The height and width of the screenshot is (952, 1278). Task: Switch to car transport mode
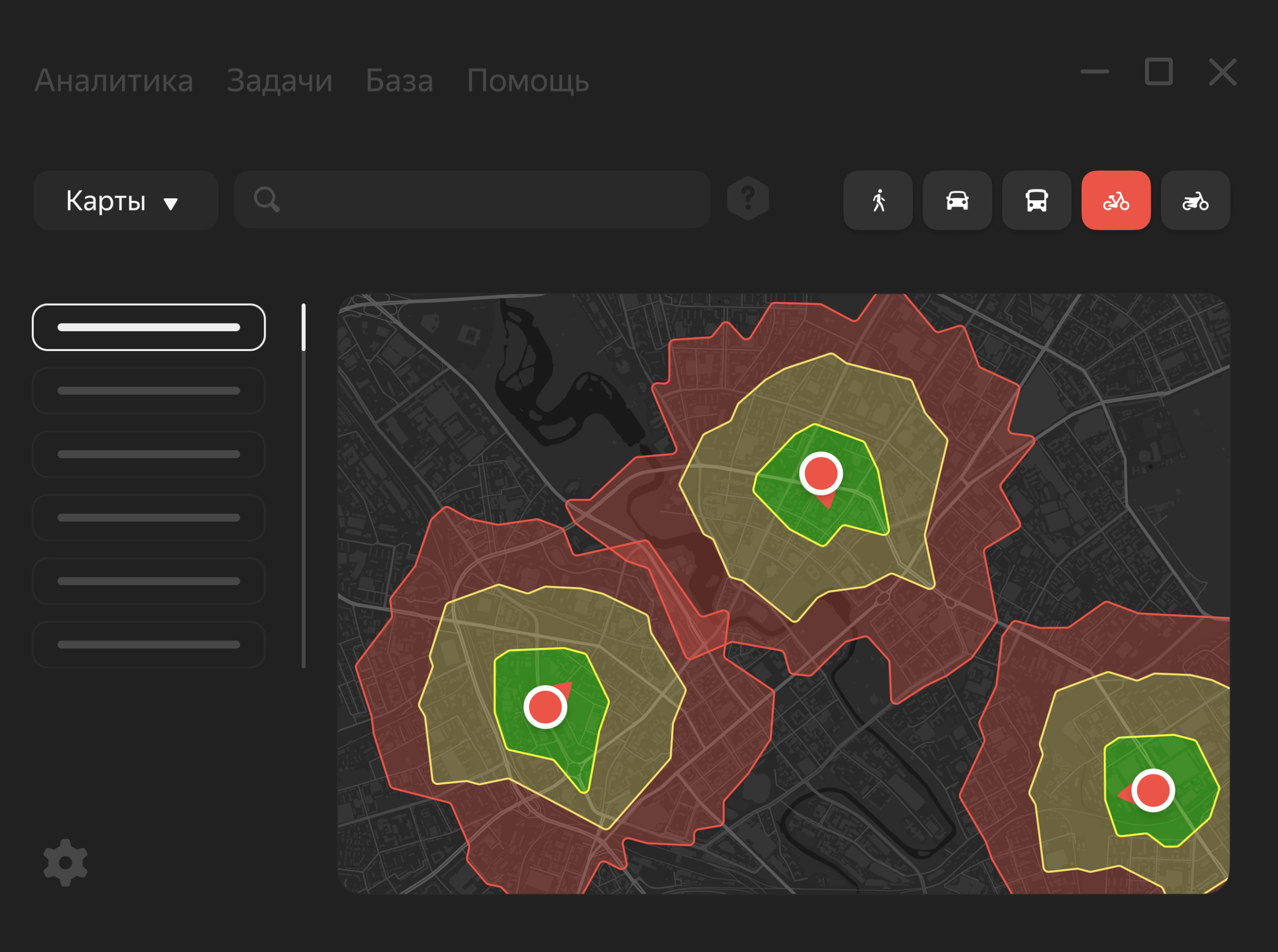click(957, 200)
